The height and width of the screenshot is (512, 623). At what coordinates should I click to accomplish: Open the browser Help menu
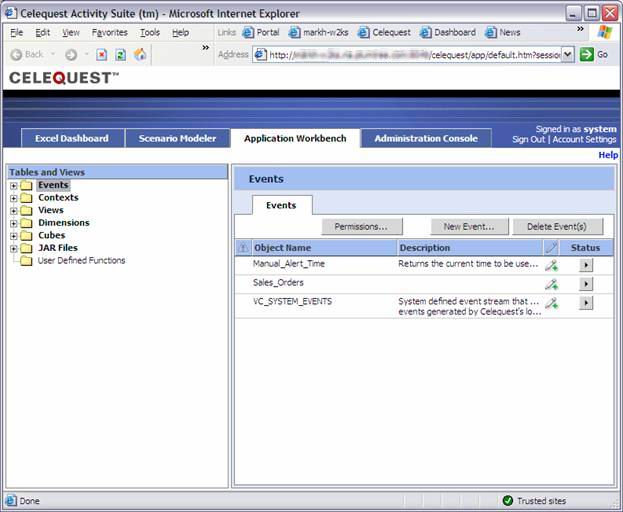pos(180,33)
